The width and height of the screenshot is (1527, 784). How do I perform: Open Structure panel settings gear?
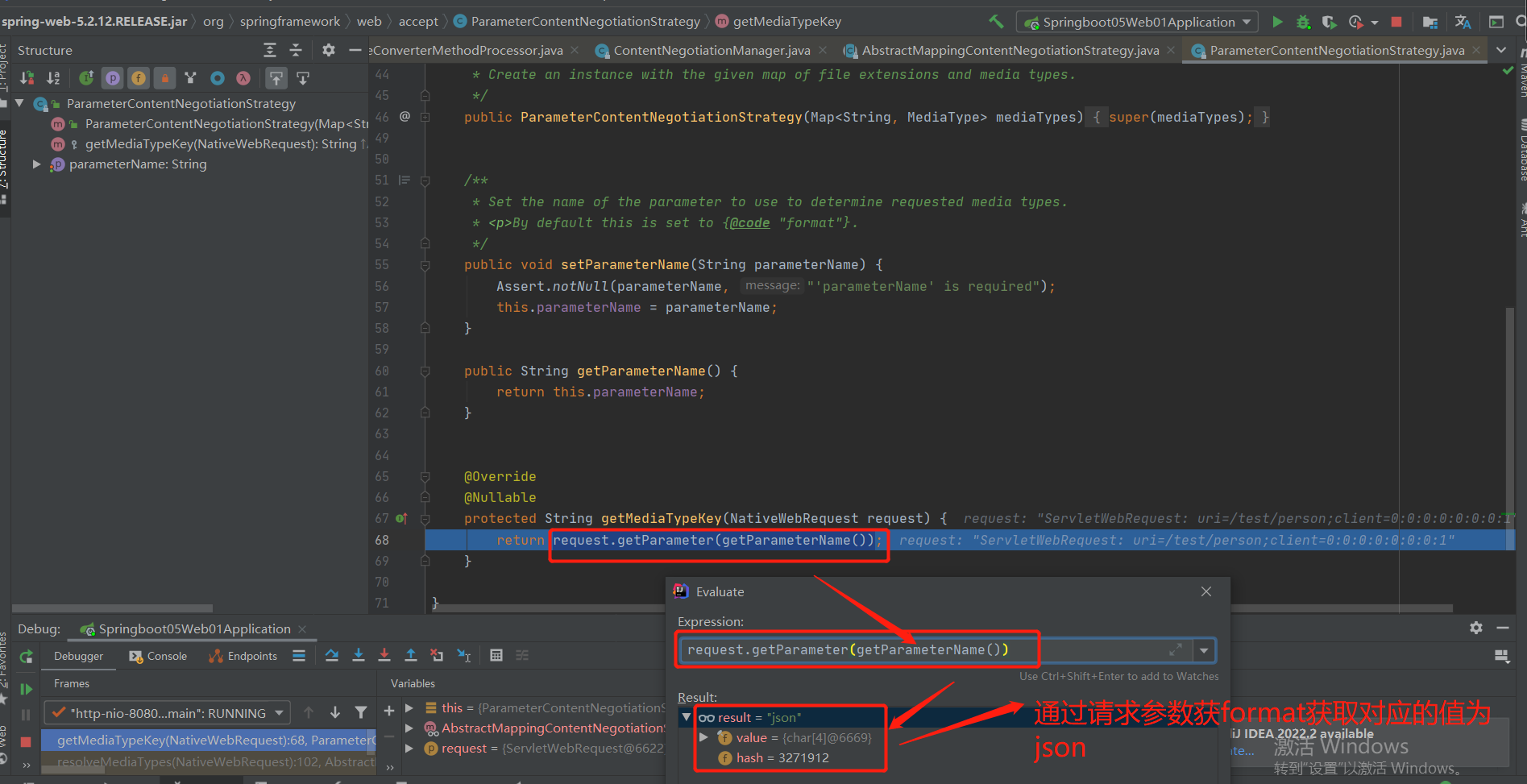329,50
